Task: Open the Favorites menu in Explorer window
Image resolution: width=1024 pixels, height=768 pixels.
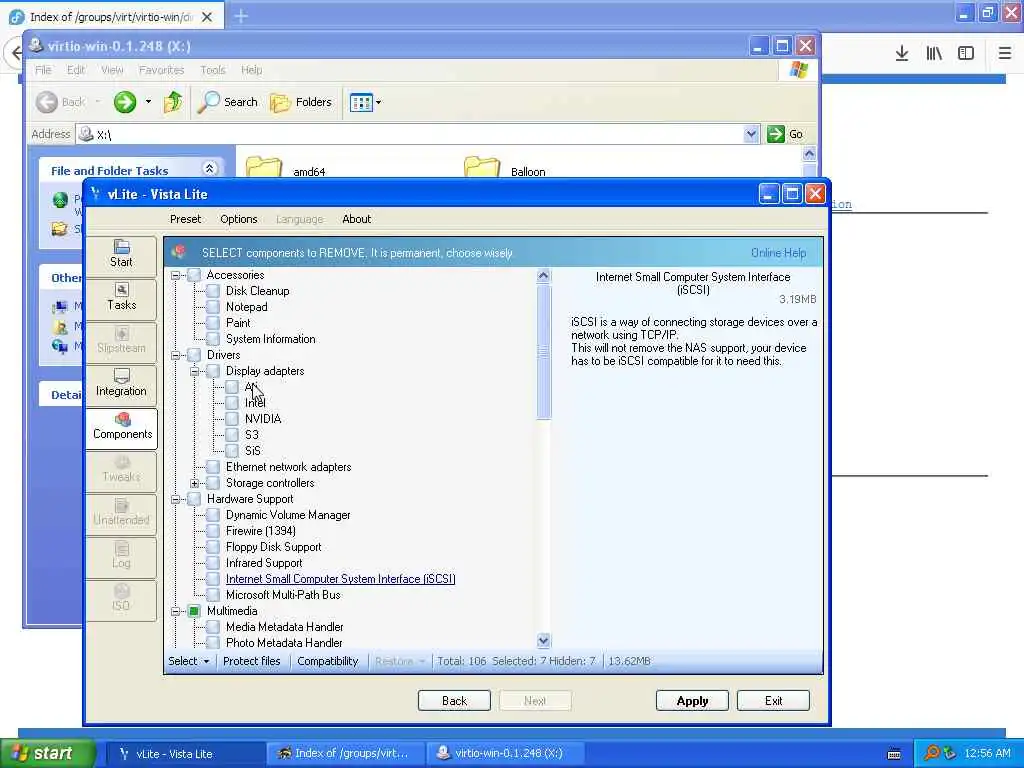Action: (x=161, y=70)
